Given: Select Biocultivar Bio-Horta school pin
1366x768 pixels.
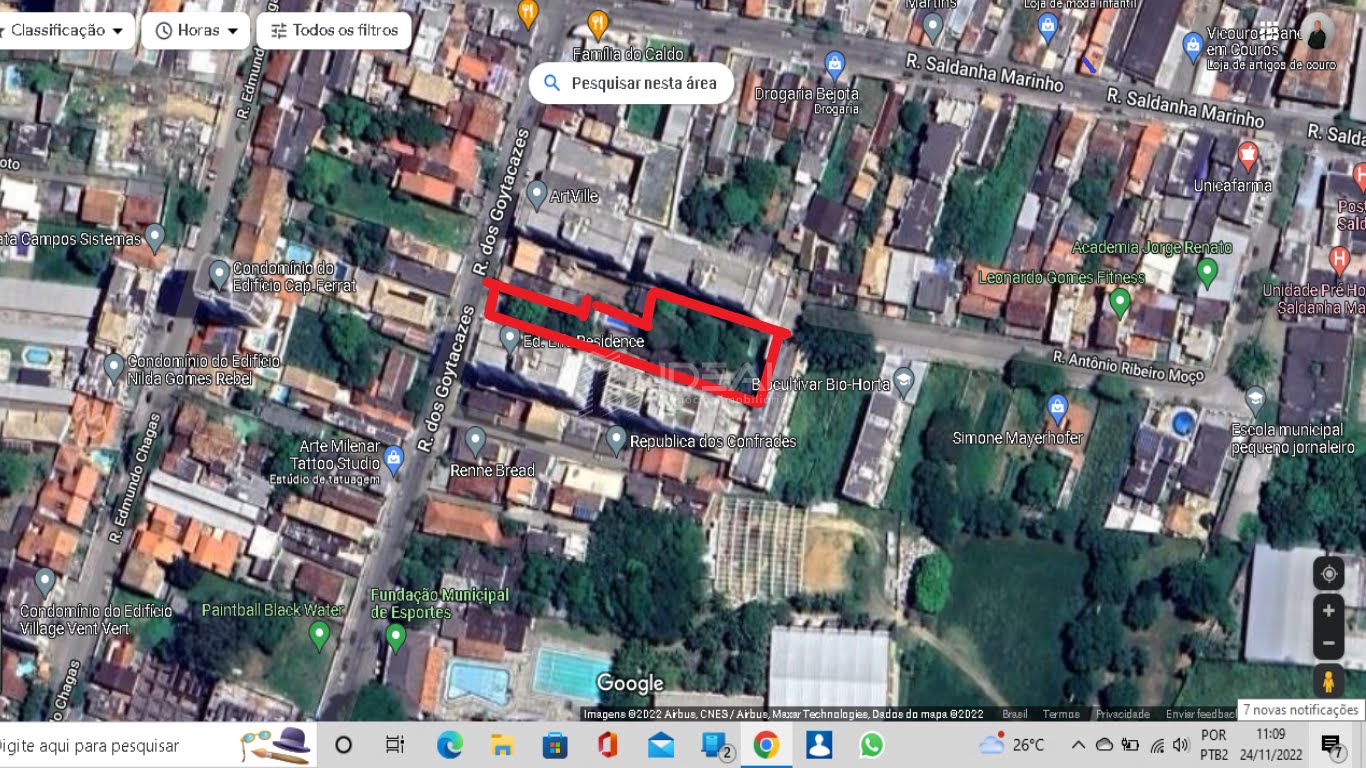Looking at the screenshot, I should 904,379.
